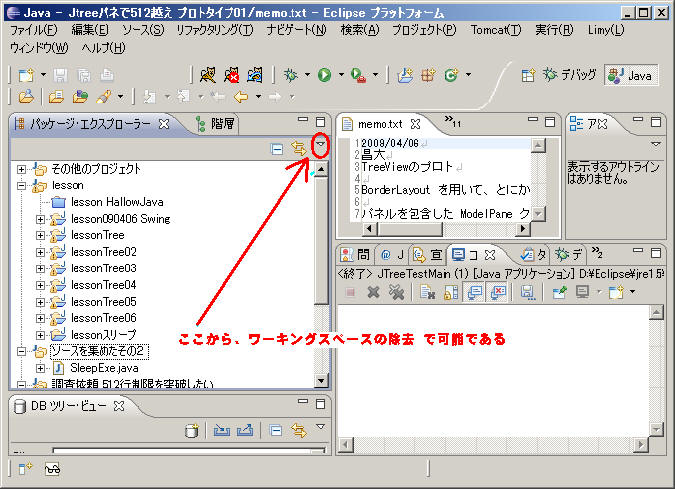Switch to the Debug (デバッグ) perspective

coord(569,75)
